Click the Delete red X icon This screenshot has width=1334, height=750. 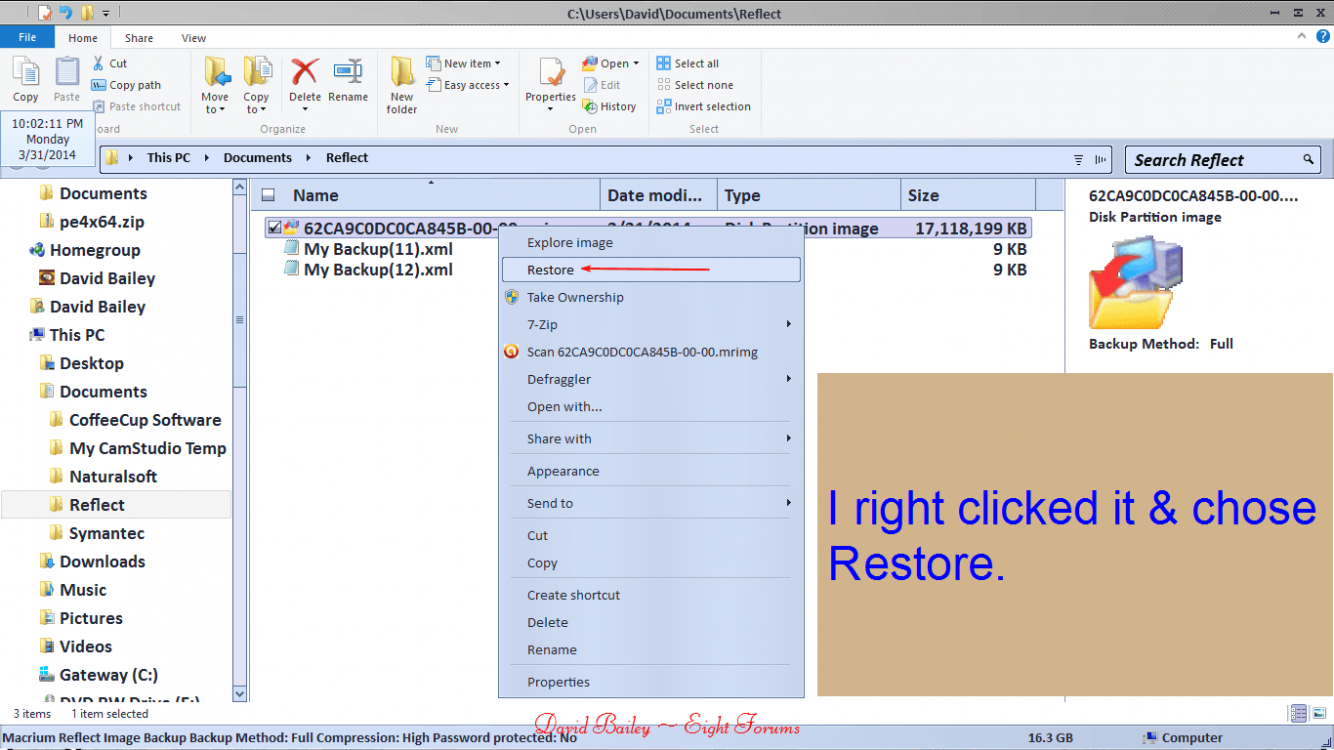point(305,71)
